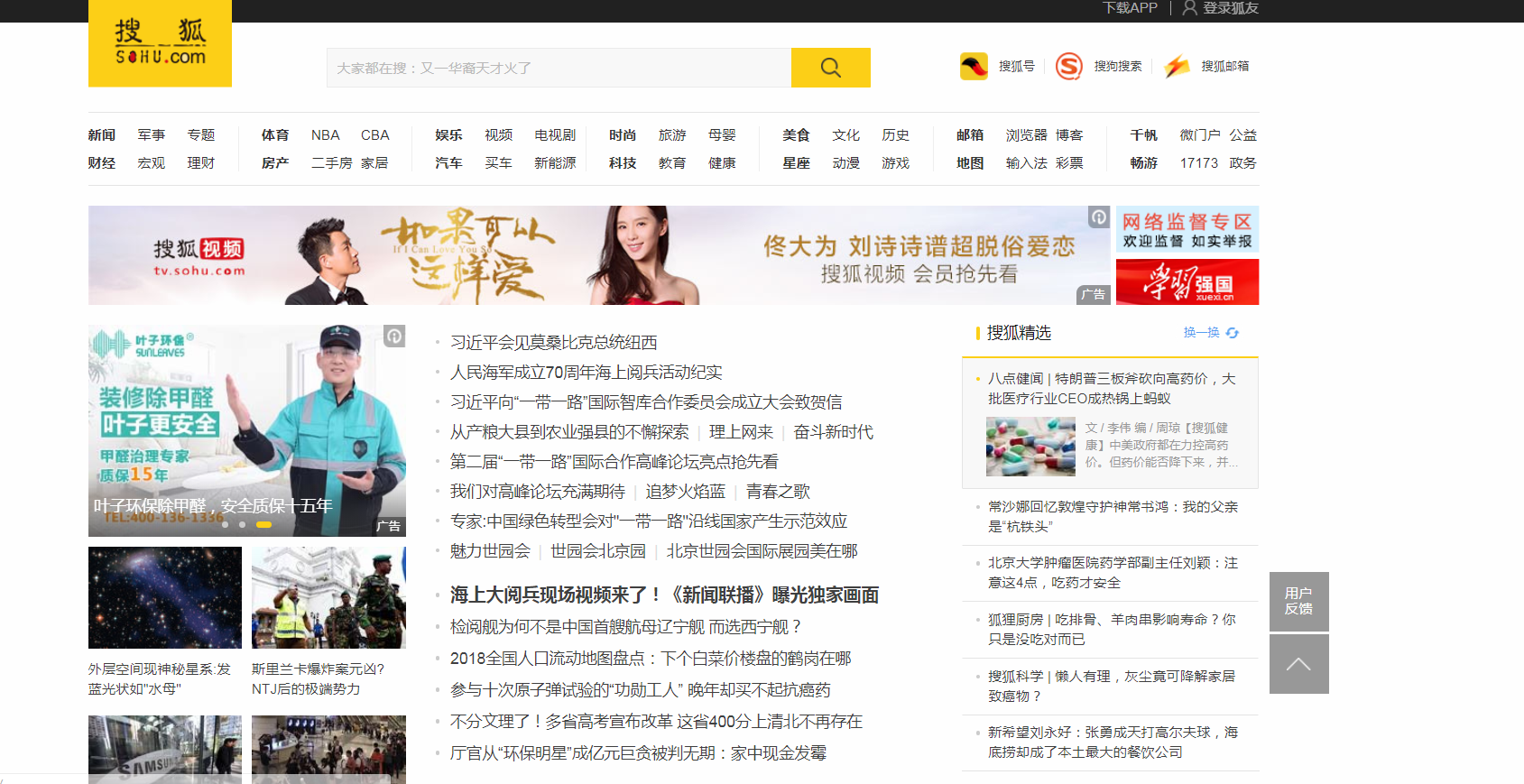The width and height of the screenshot is (1524, 784).
Task: Open the 搜狐邮箱 lightning icon
Action: click(1176, 67)
